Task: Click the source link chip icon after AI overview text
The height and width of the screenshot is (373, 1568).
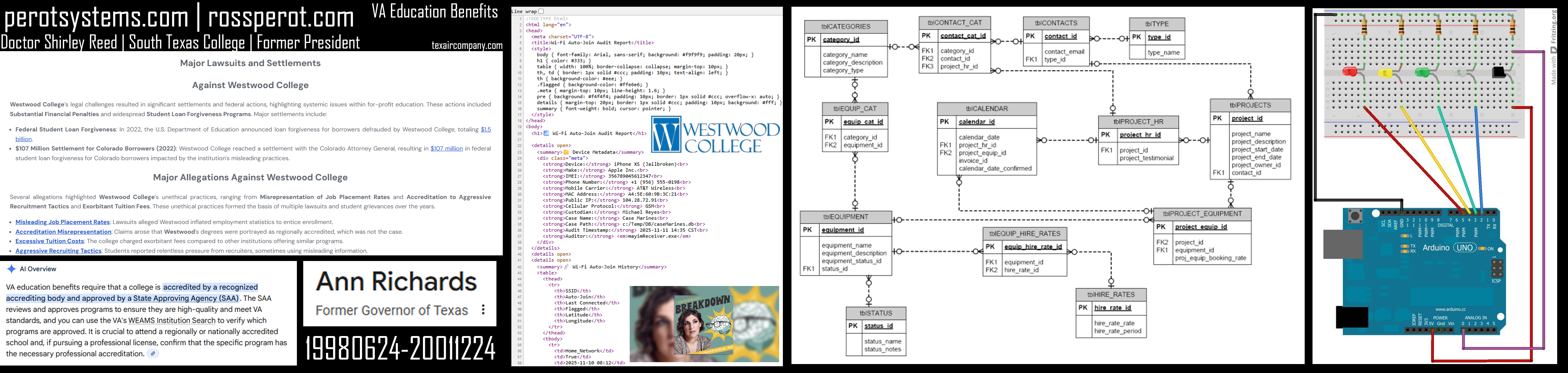Action: (153, 354)
